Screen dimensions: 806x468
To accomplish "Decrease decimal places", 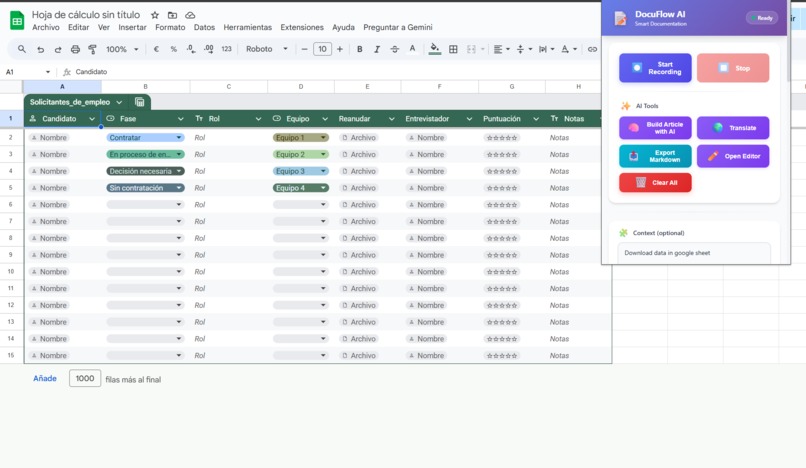I will pyautogui.click(x=191, y=49).
